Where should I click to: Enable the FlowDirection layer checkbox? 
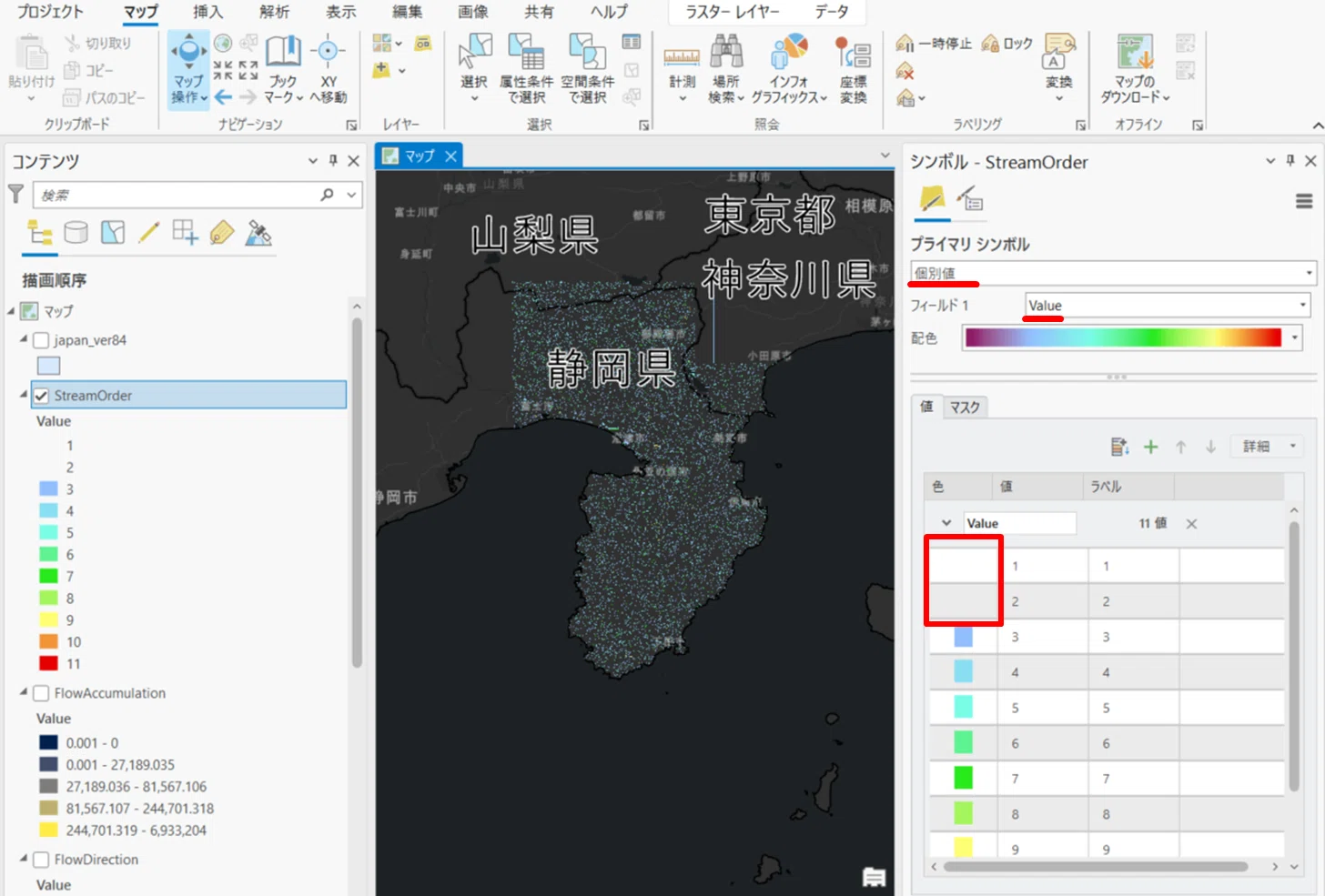[41, 860]
